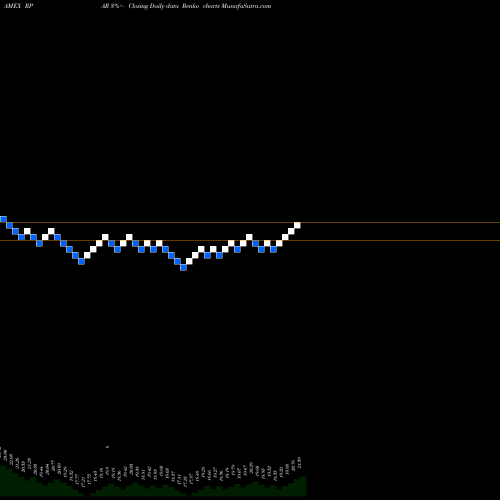Click the 'Closing Daily data' header text

coord(154,6)
